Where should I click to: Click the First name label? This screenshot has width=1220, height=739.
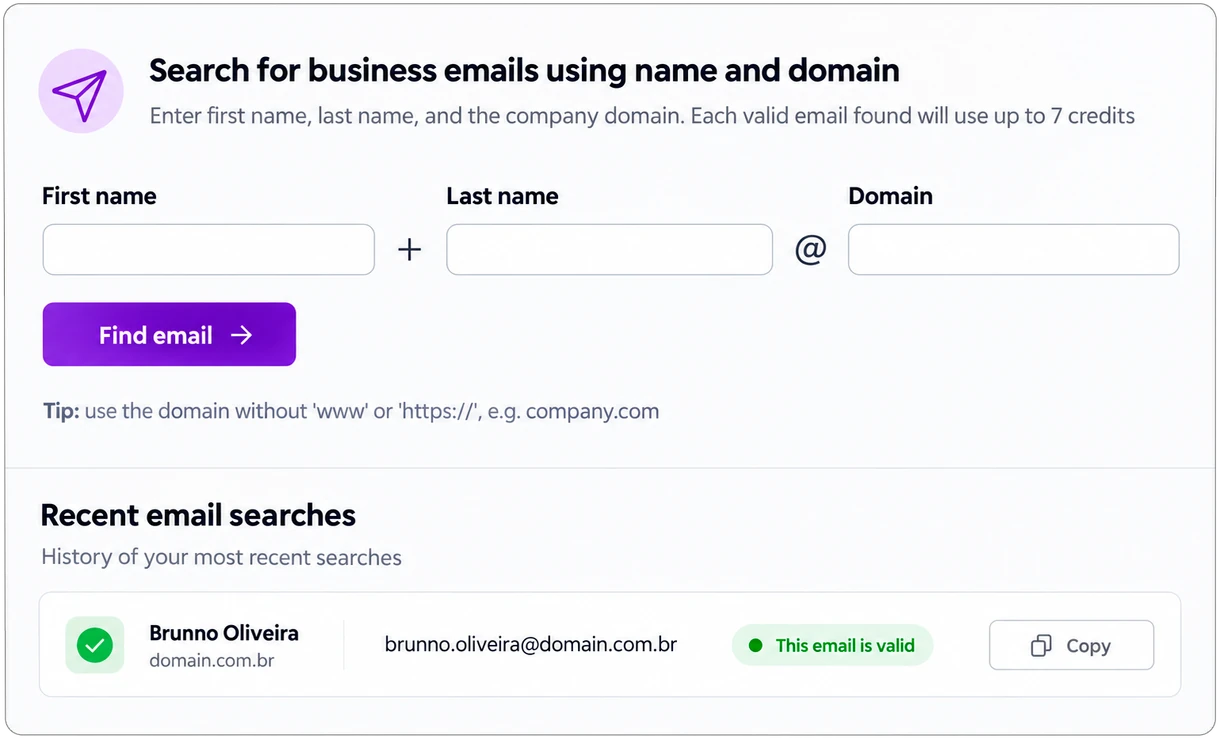[x=99, y=196]
